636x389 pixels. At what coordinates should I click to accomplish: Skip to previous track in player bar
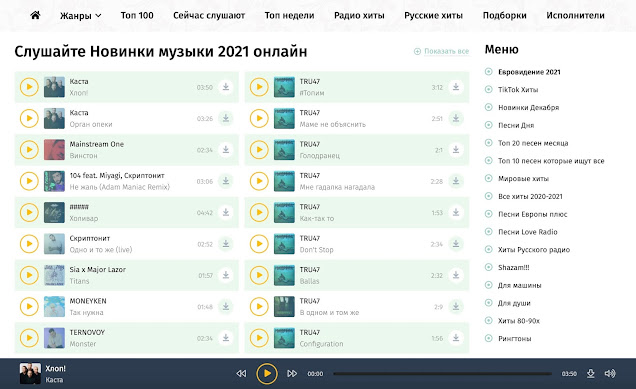pos(241,373)
